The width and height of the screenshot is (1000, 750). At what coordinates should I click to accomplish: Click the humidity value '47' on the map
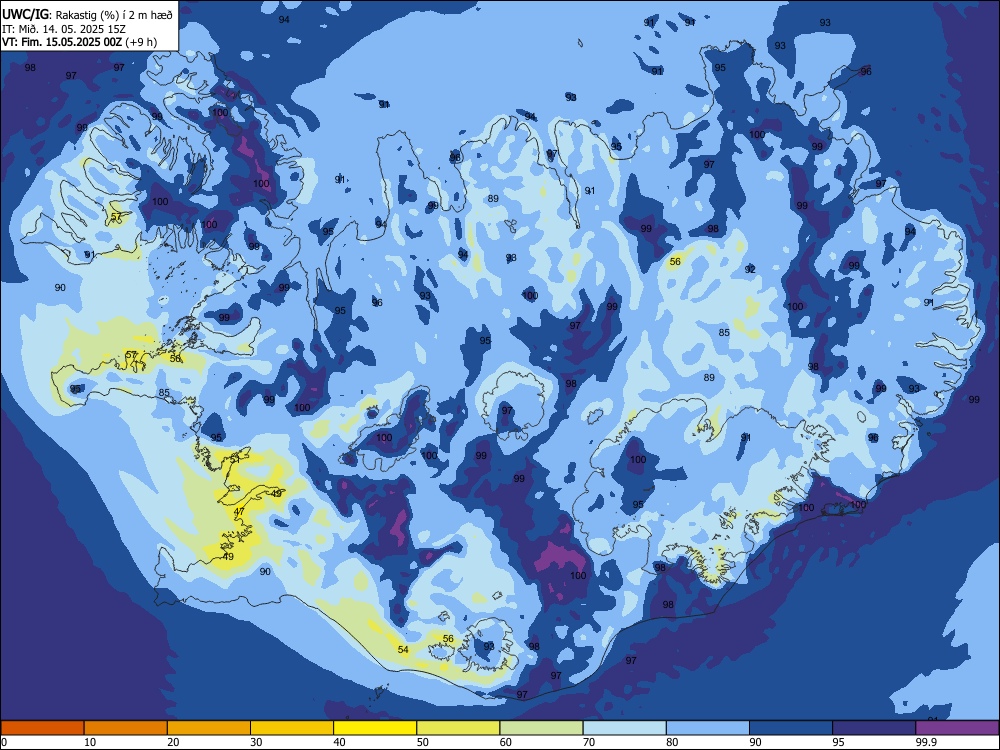point(239,511)
